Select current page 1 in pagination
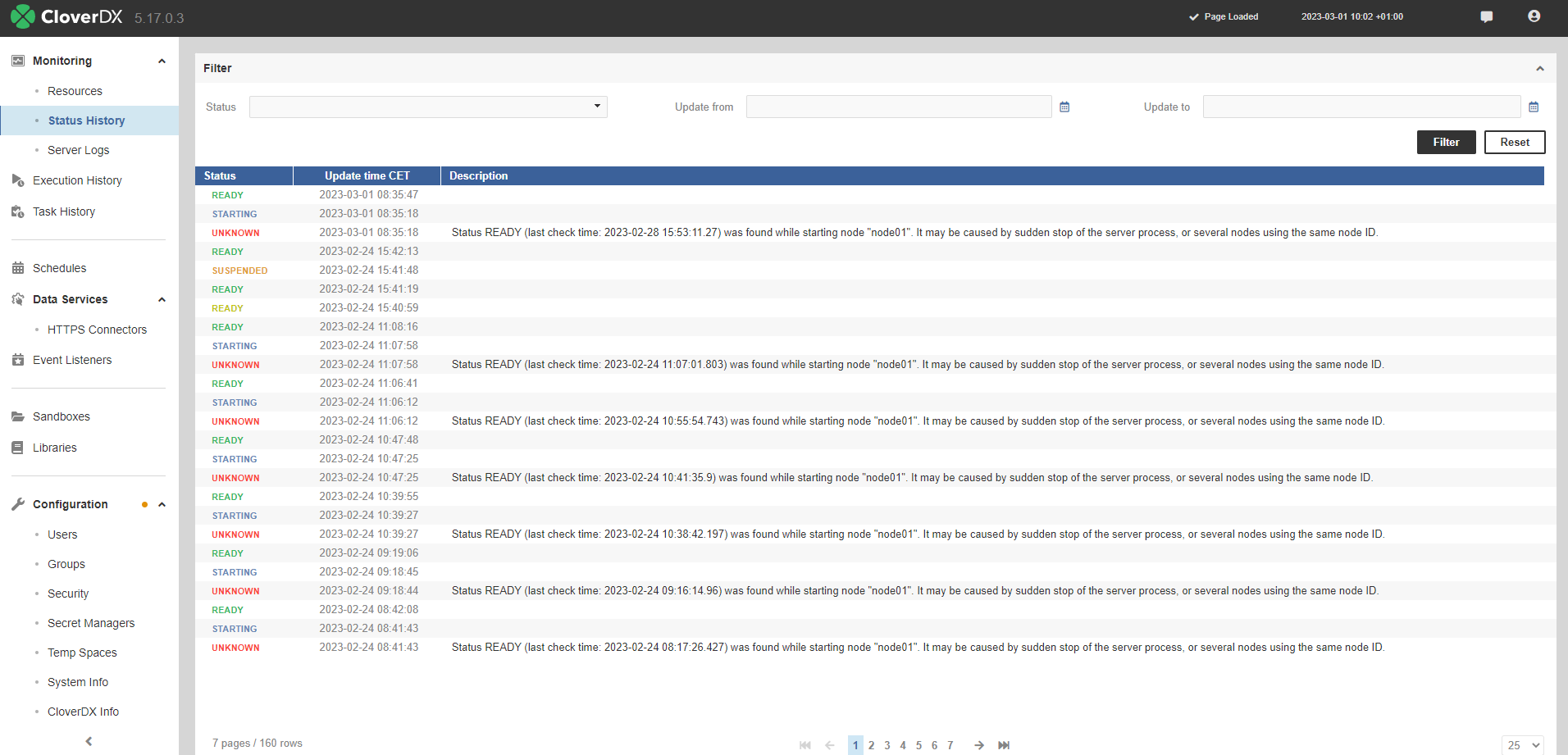Viewport: 1568px width, 755px height. point(855,745)
